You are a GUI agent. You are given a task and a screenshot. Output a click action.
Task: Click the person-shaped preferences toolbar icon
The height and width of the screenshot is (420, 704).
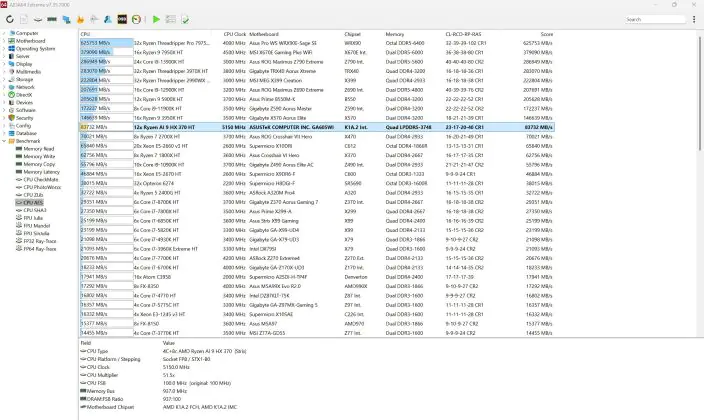click(108, 19)
